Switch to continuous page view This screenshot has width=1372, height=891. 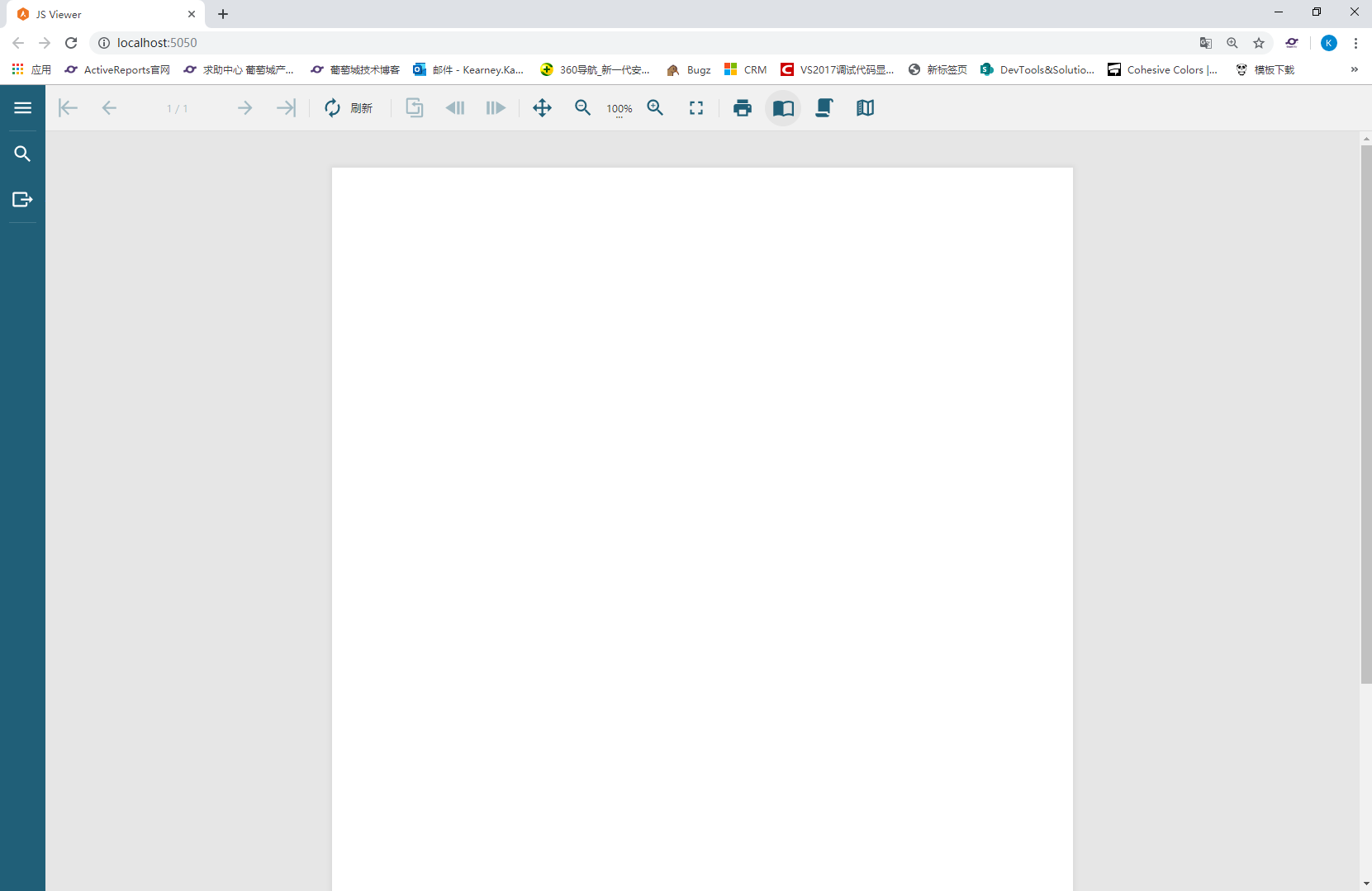click(824, 108)
